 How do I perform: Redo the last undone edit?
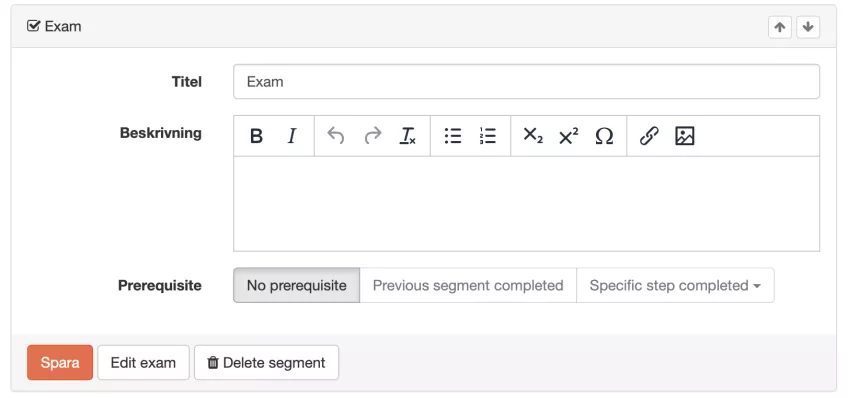click(373, 136)
